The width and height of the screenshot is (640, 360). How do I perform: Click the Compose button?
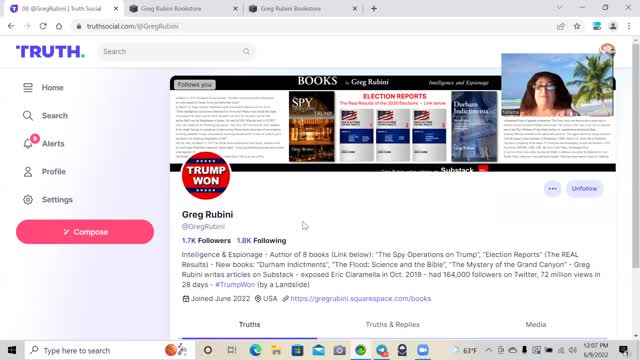[x=85, y=232]
